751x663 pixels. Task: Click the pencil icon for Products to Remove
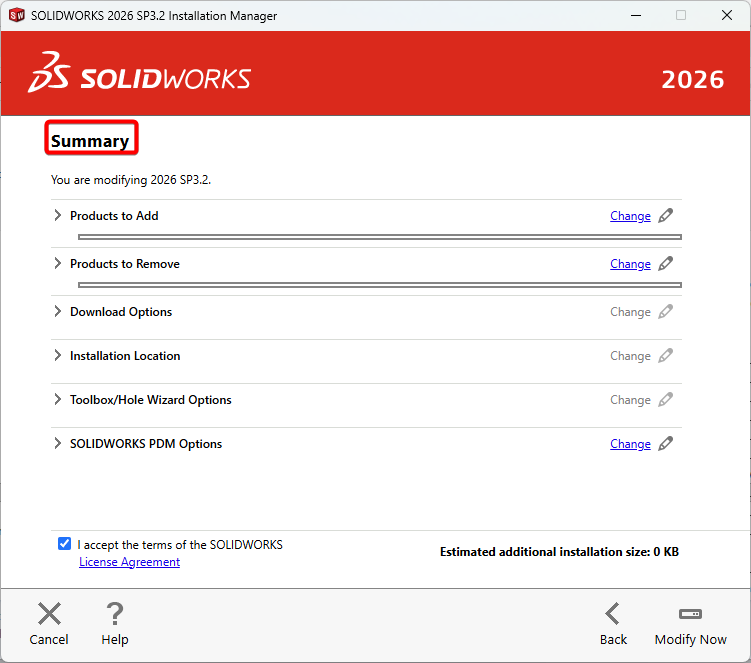click(x=665, y=263)
